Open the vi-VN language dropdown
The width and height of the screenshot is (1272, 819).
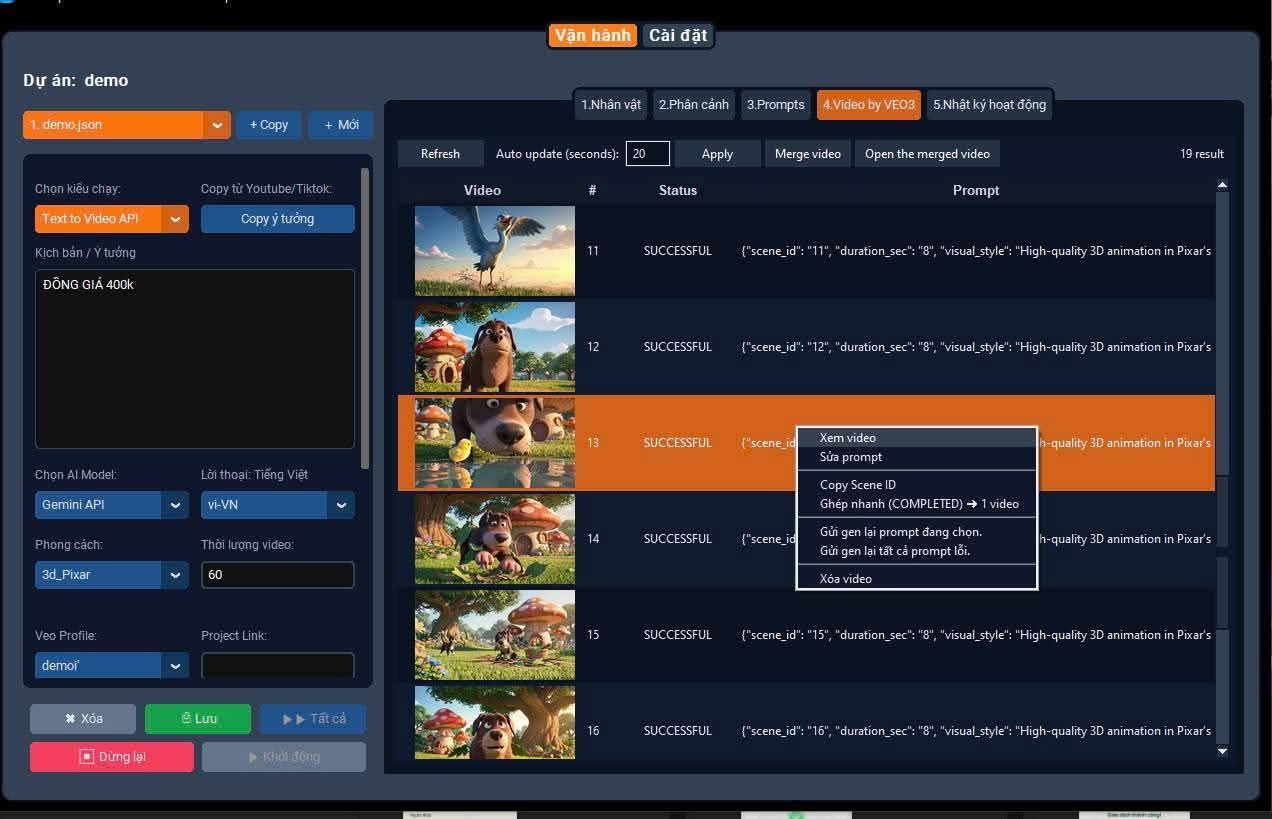(x=341, y=505)
